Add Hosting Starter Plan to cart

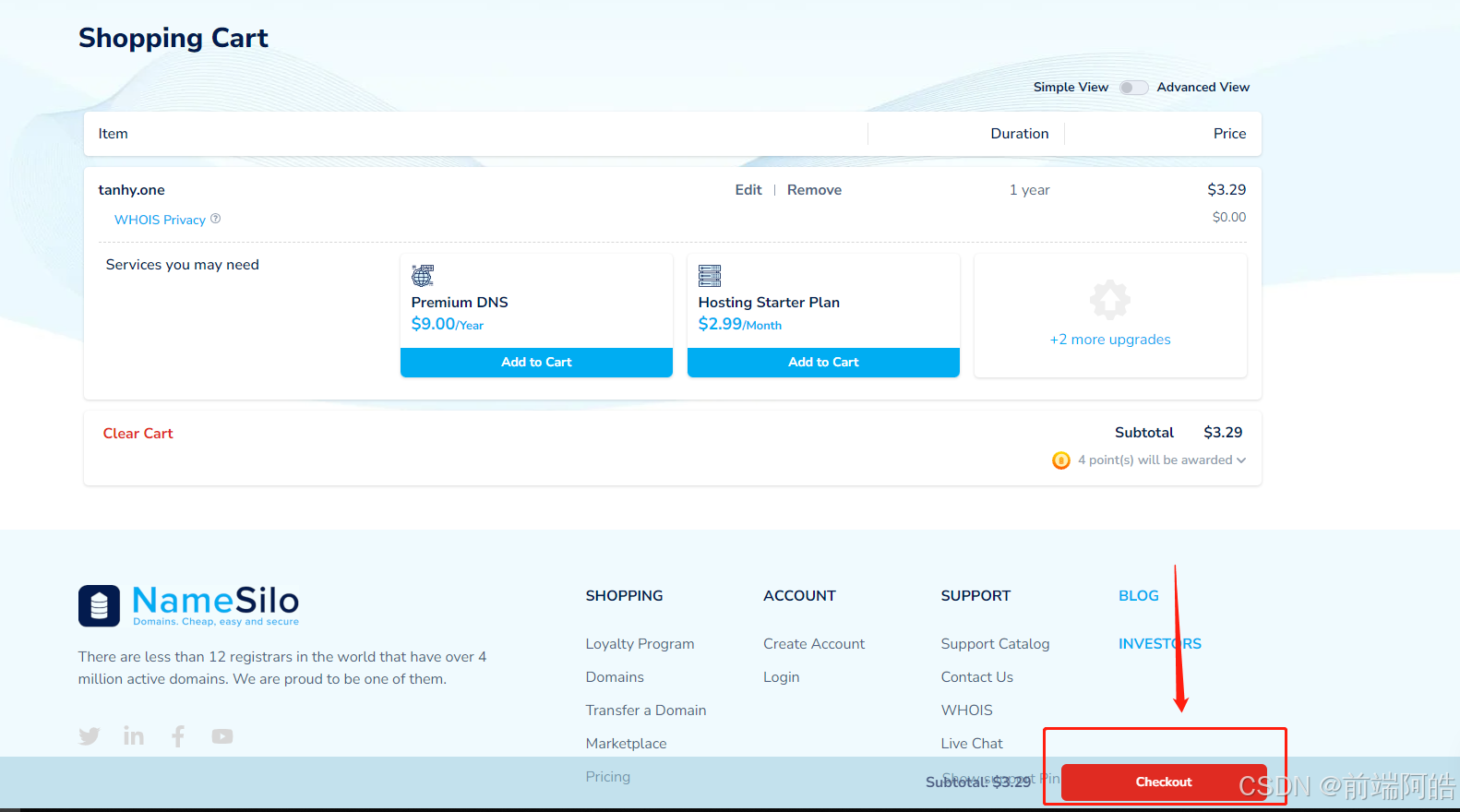(823, 362)
